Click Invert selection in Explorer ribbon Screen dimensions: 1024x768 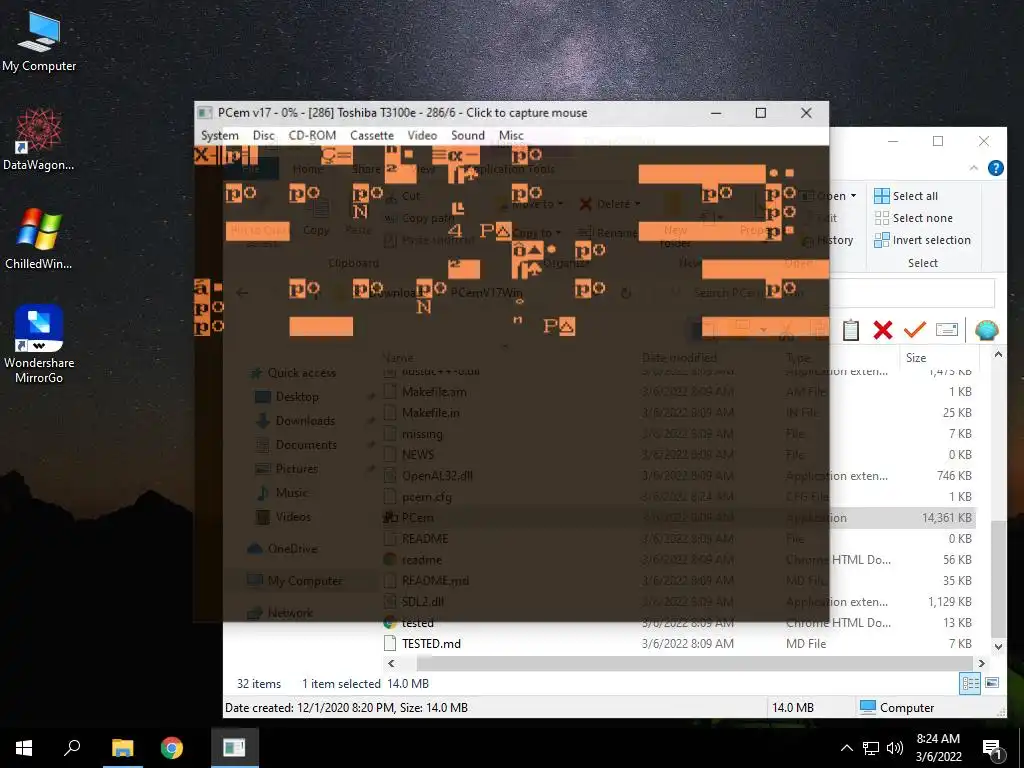click(922, 240)
